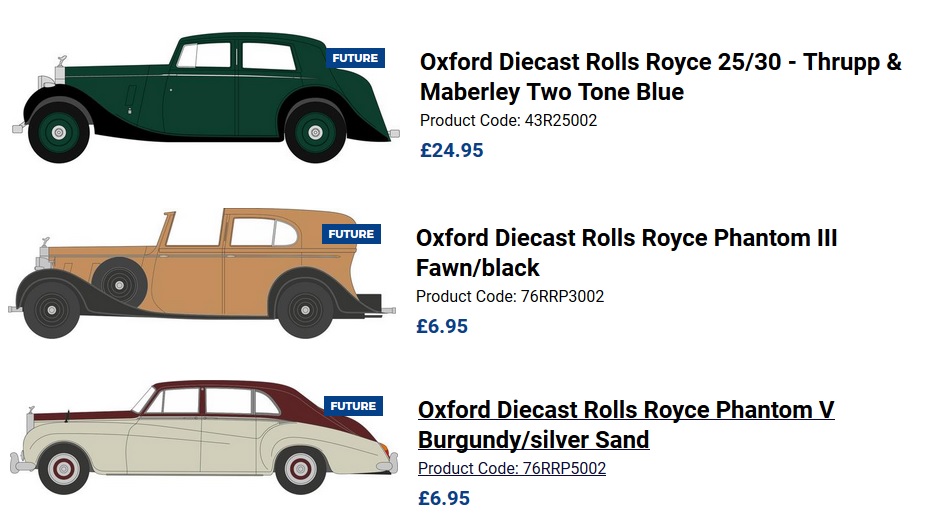The height and width of the screenshot is (513, 929).
Task: Open the Phantom V Burgundy/silver Sand title link
Action: click(626, 425)
